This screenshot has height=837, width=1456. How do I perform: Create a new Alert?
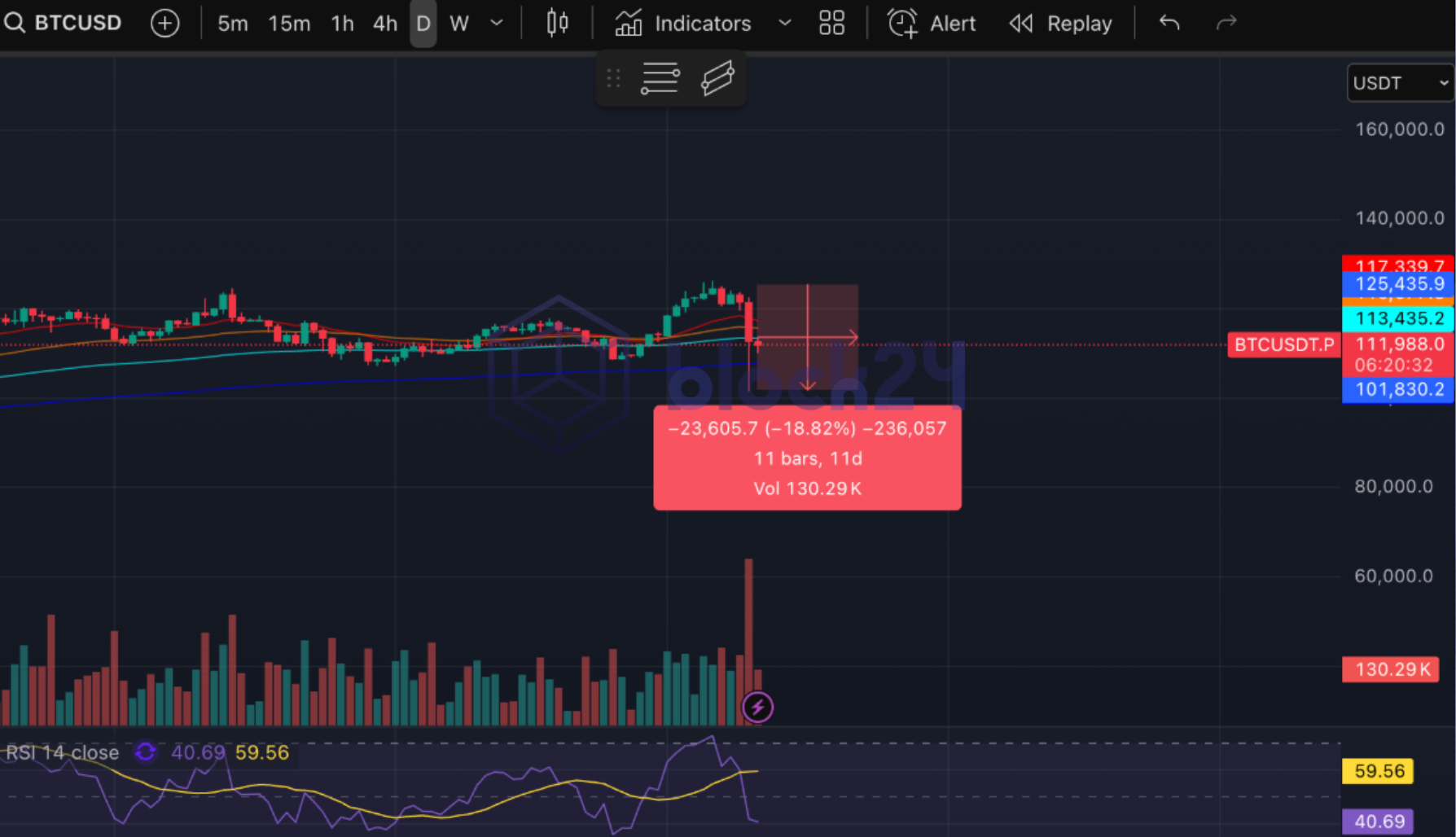click(x=932, y=24)
